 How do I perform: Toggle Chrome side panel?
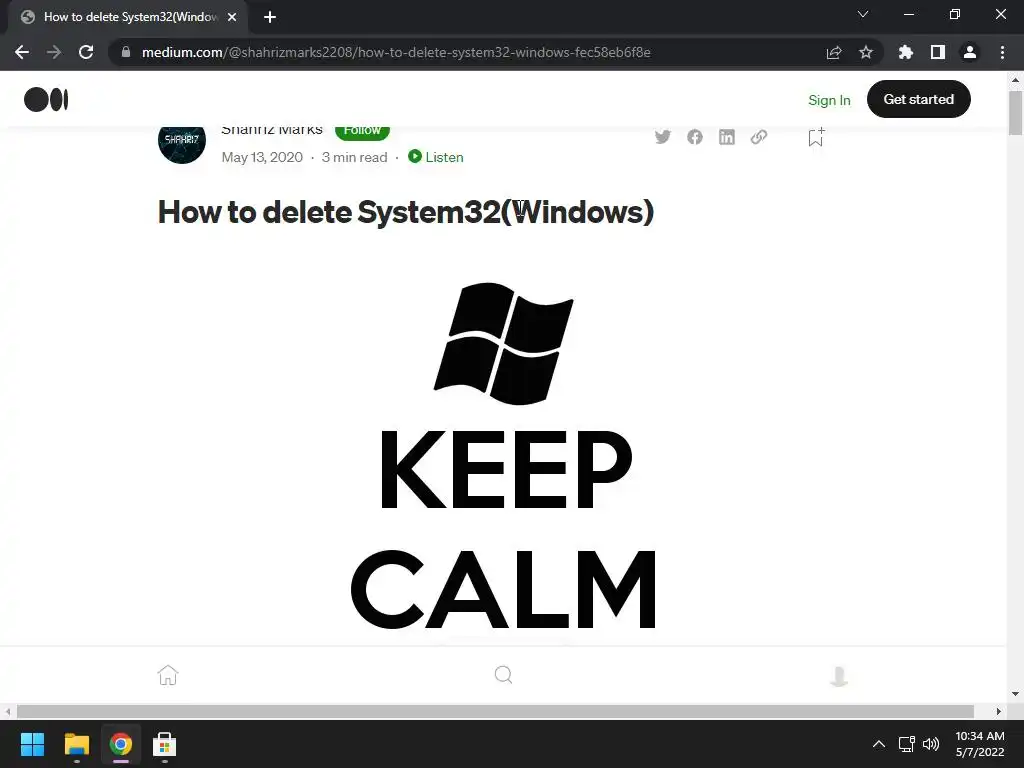(938, 52)
